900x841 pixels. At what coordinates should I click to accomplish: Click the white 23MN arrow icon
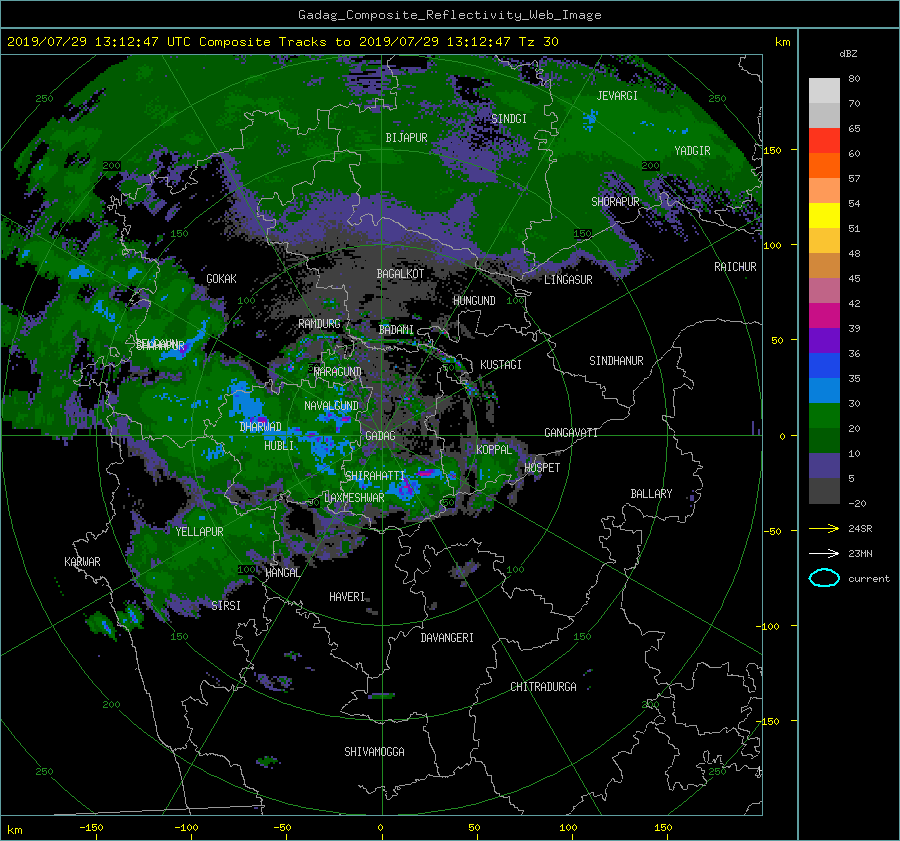(824, 553)
